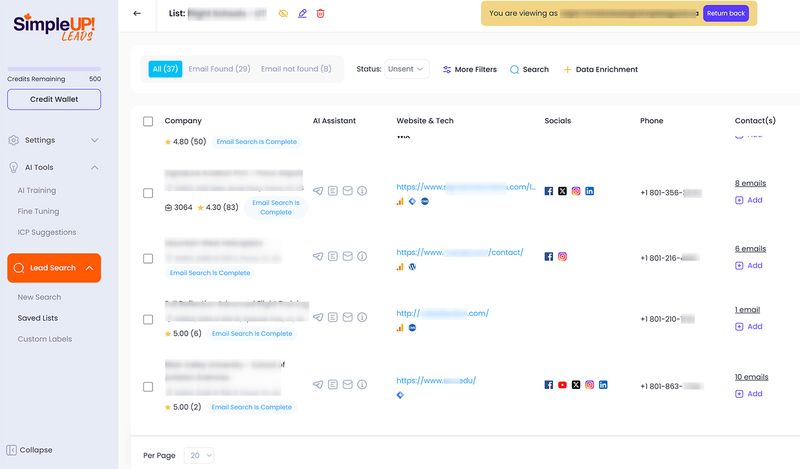Open Instagram icon in the 8 emails row
The width and height of the screenshot is (800, 469).
click(576, 191)
